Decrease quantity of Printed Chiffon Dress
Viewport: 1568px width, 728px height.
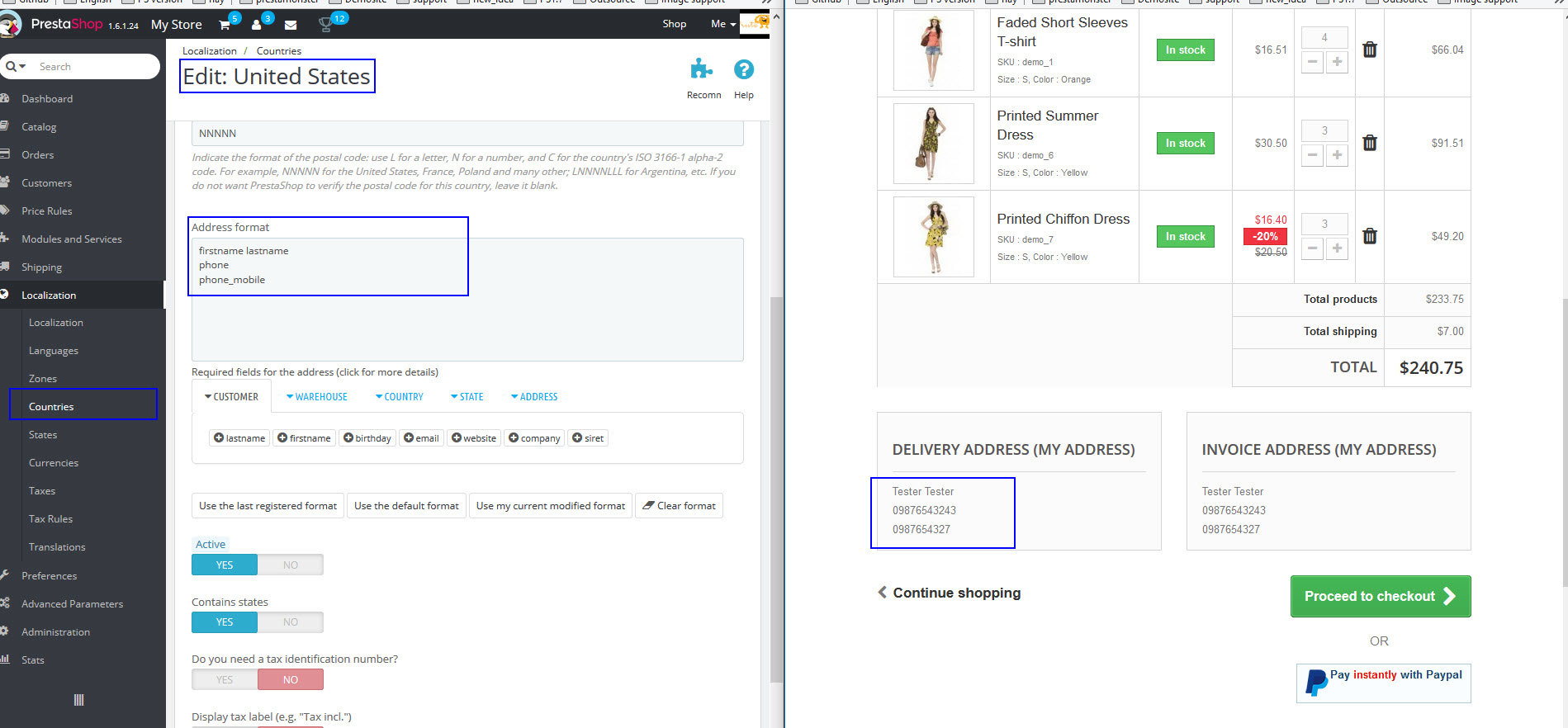(1312, 248)
